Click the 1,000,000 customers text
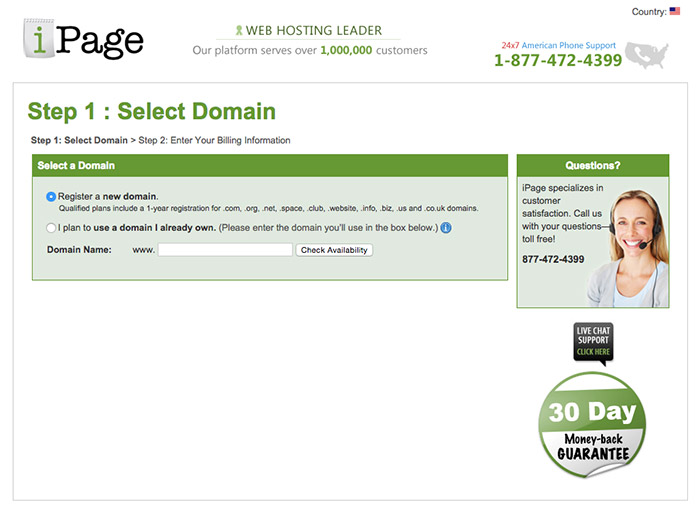700x512 pixels. coord(374,50)
